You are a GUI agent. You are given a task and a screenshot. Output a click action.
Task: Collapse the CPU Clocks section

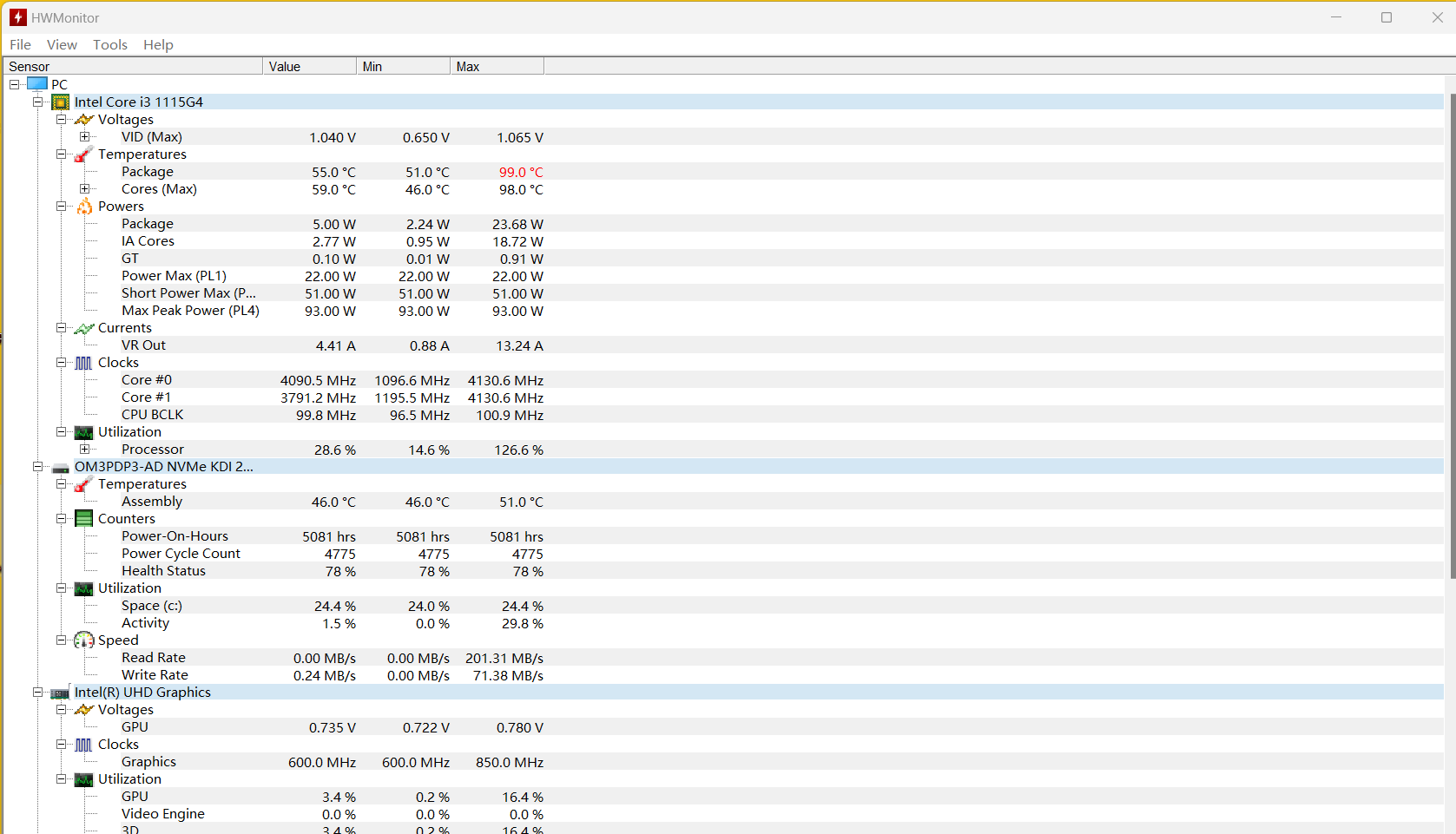62,362
